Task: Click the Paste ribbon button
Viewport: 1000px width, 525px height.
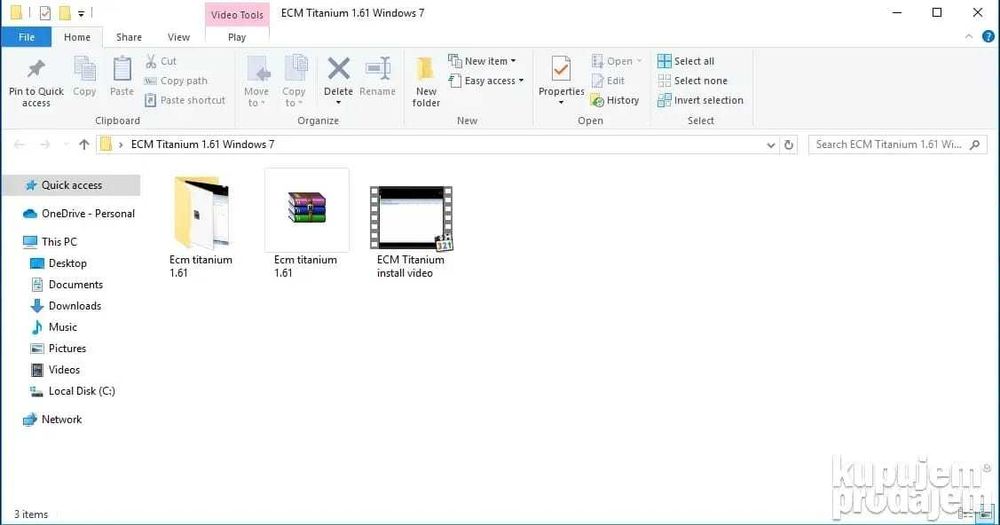Action: (x=122, y=76)
